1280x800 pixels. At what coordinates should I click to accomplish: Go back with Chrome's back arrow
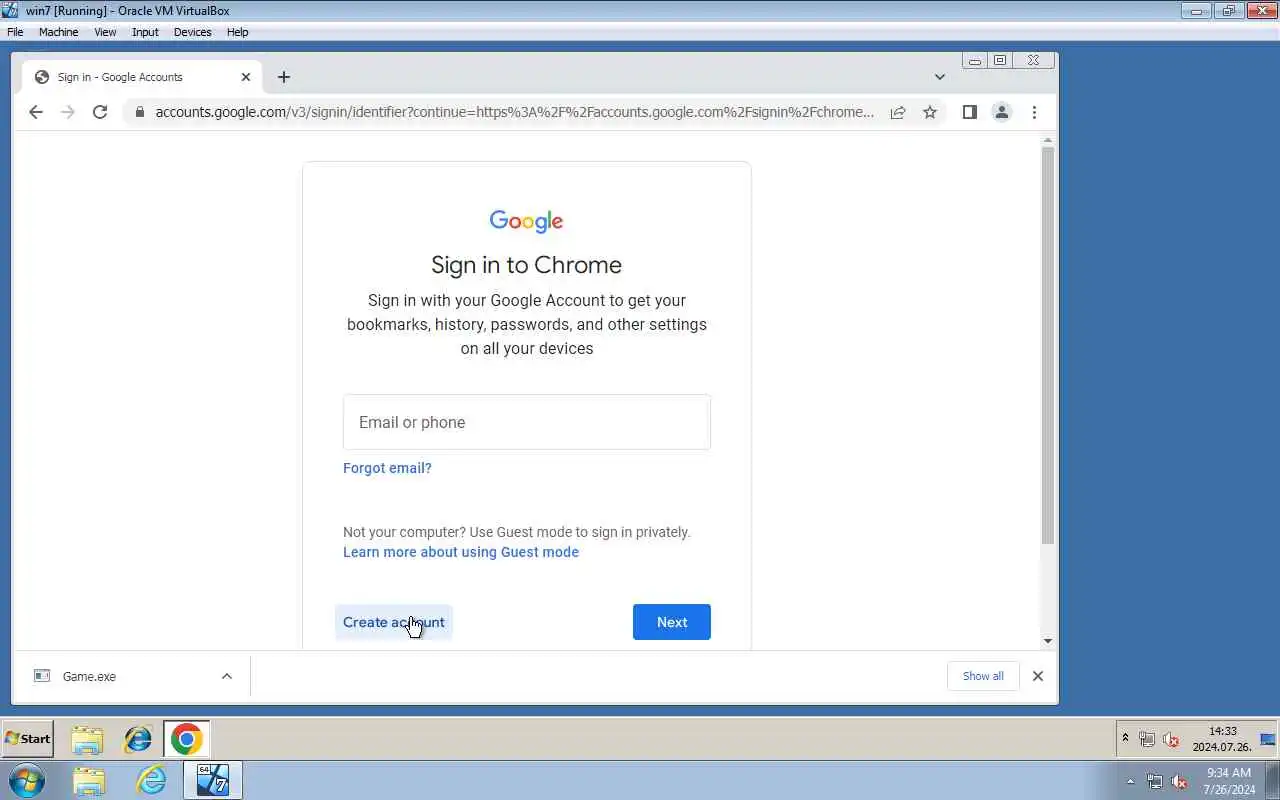(x=36, y=112)
